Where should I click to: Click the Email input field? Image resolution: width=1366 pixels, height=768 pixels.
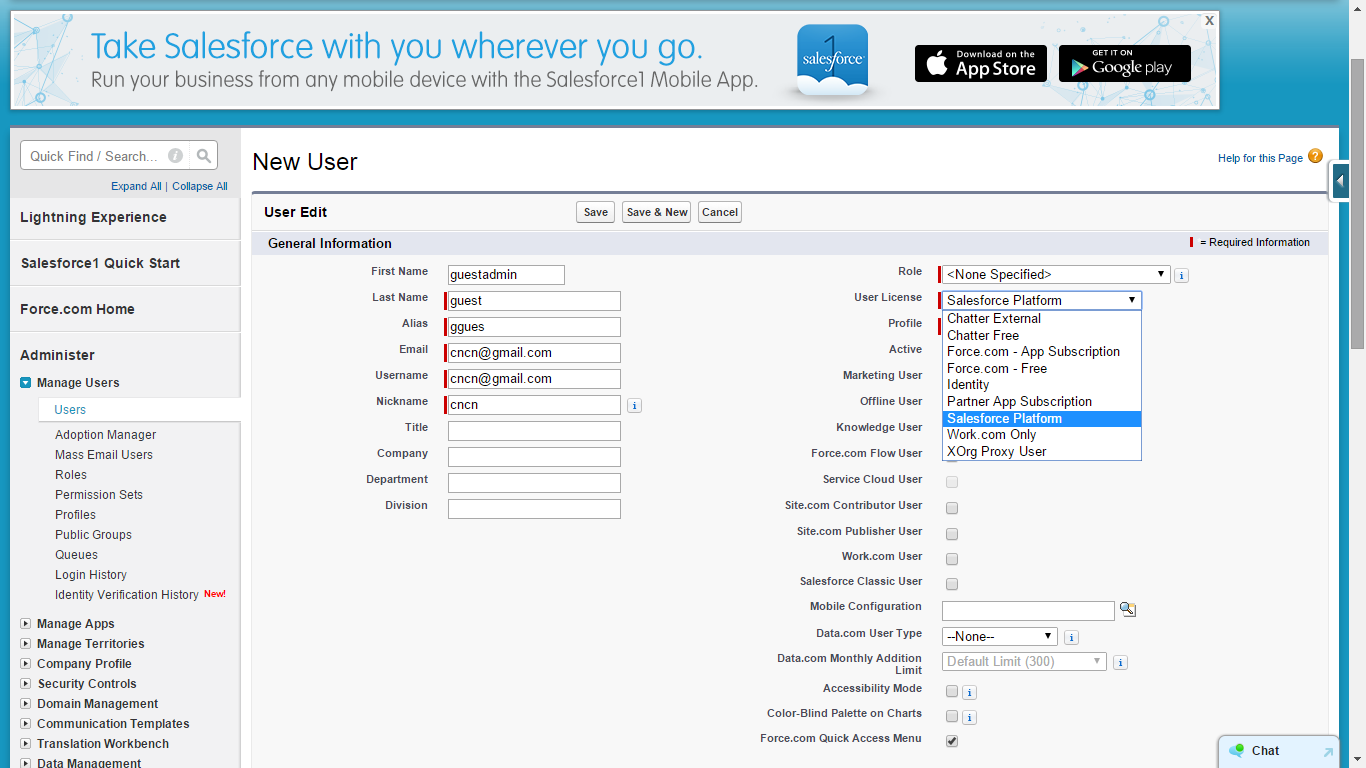[x=534, y=353]
